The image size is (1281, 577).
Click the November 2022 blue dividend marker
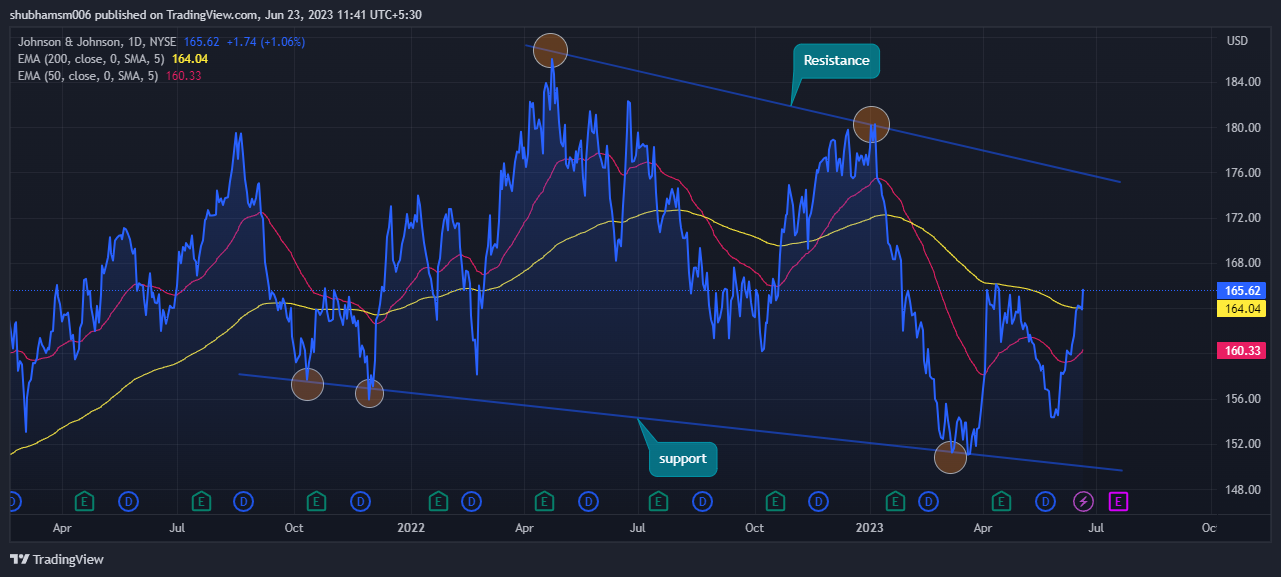818,500
